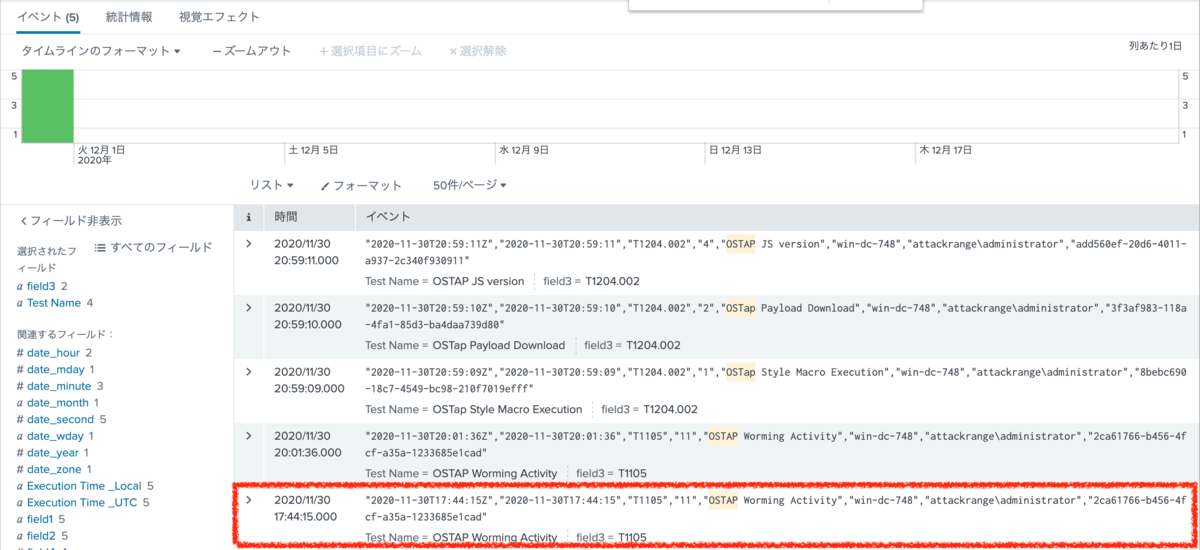
Task: Click the time 2020/11/30 20:01:36.000
Action: [x=308, y=444]
